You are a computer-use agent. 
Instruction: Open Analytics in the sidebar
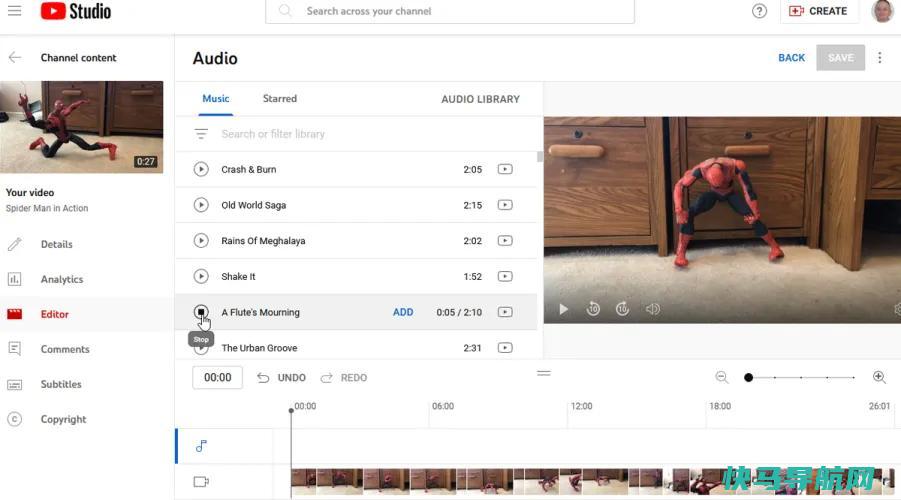(61, 279)
